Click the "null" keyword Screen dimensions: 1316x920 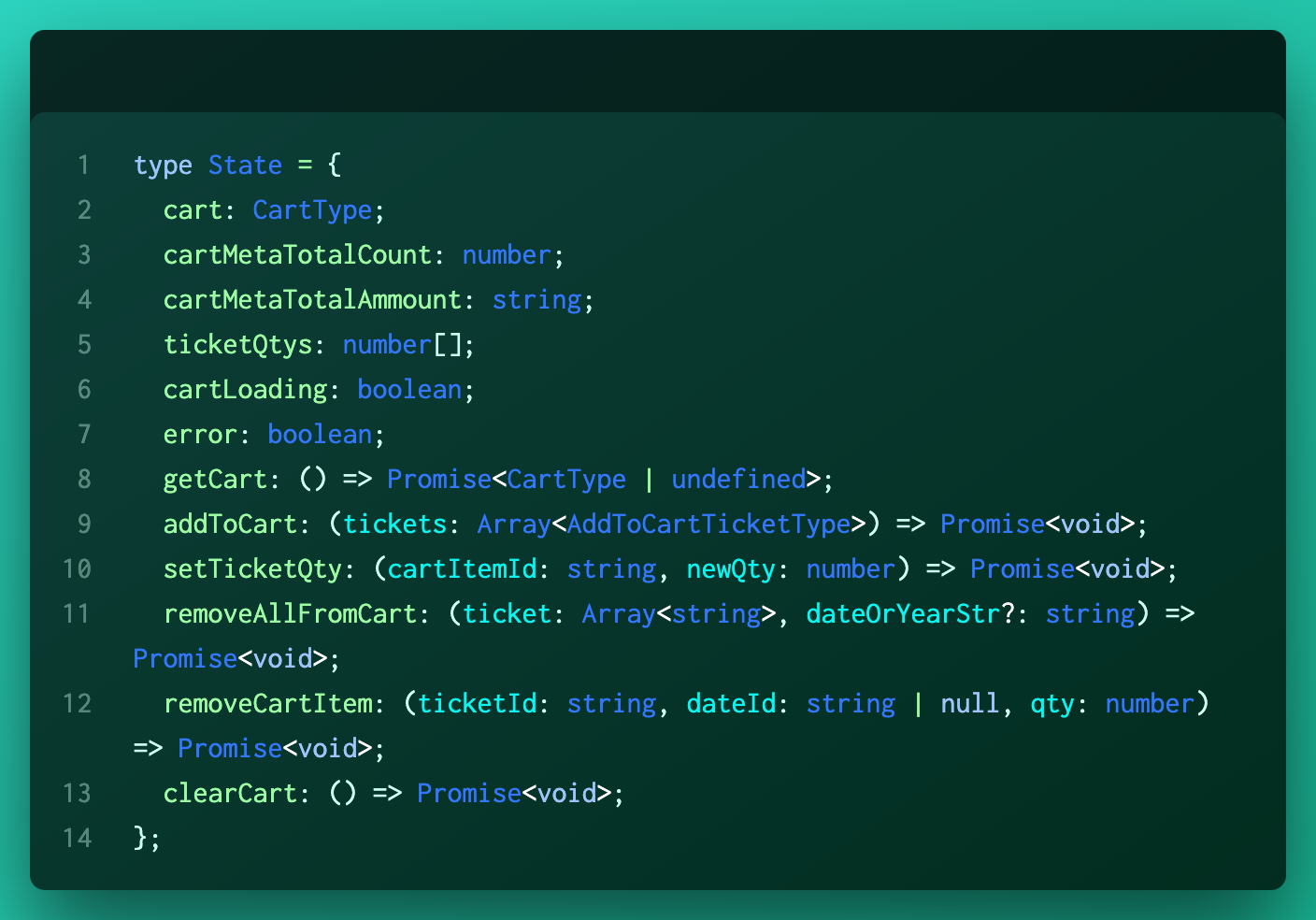click(970, 704)
